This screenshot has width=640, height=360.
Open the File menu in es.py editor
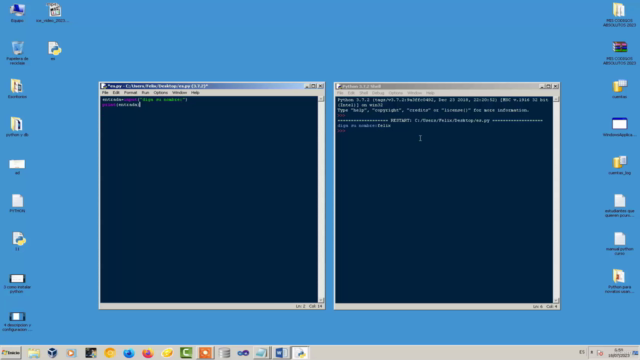[x=105, y=93]
